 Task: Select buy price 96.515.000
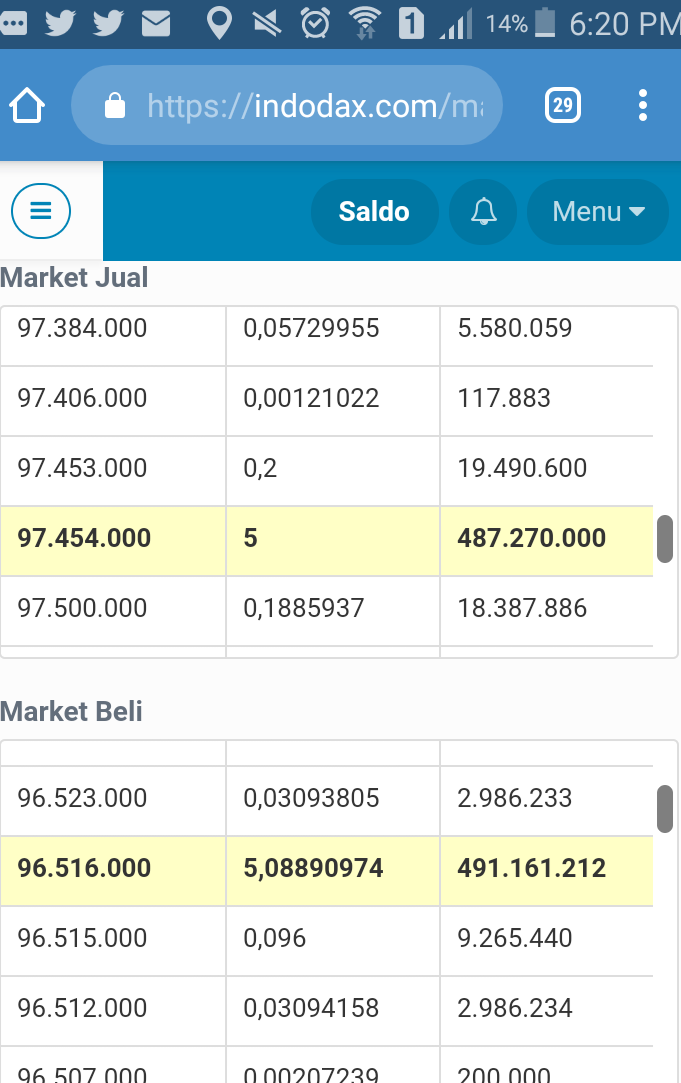pyautogui.click(x=82, y=939)
